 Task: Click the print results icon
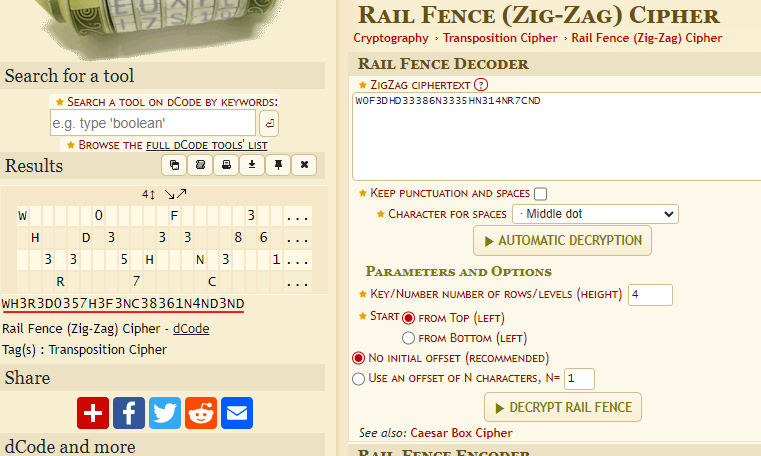(x=226, y=165)
